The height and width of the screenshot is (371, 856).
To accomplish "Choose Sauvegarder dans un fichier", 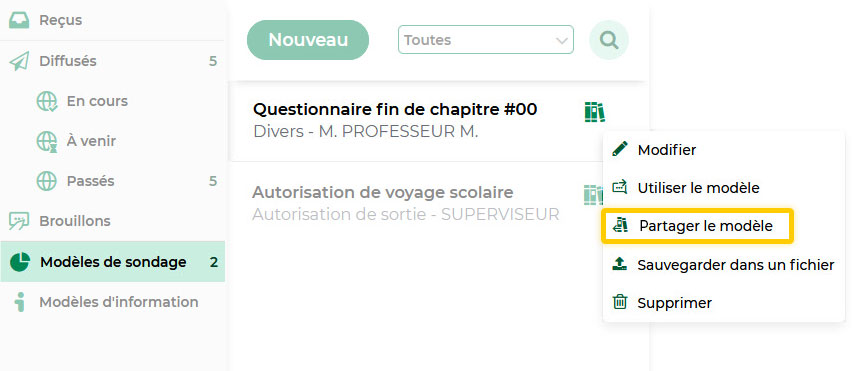I will [724, 265].
